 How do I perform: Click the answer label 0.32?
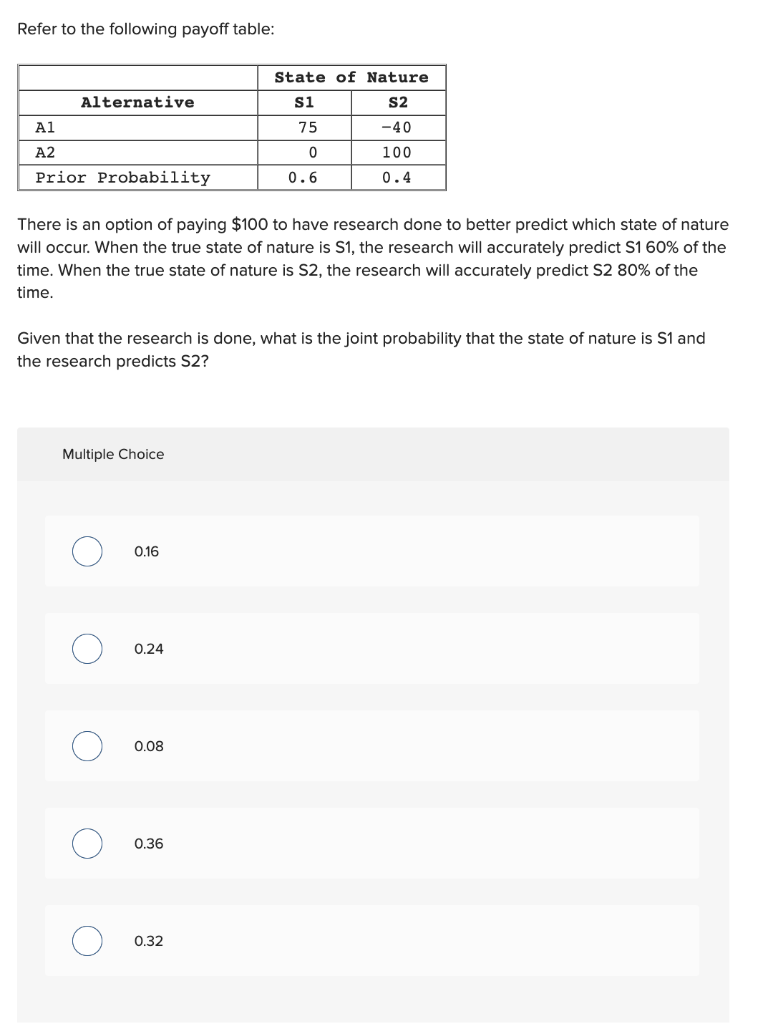[x=149, y=940]
